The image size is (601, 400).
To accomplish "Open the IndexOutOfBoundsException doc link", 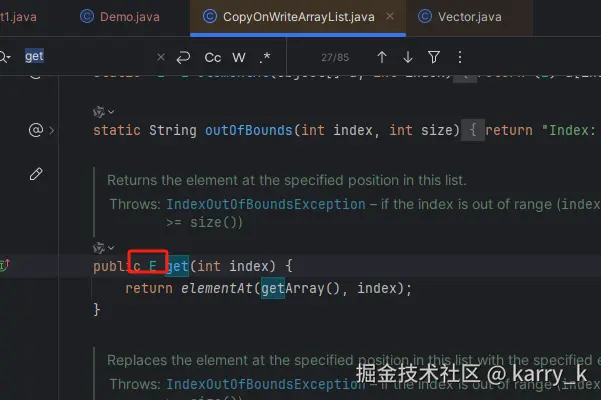I will [x=266, y=204].
